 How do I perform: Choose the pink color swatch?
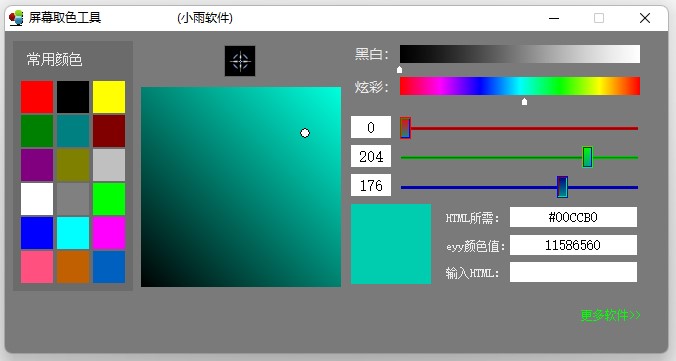(x=37, y=267)
